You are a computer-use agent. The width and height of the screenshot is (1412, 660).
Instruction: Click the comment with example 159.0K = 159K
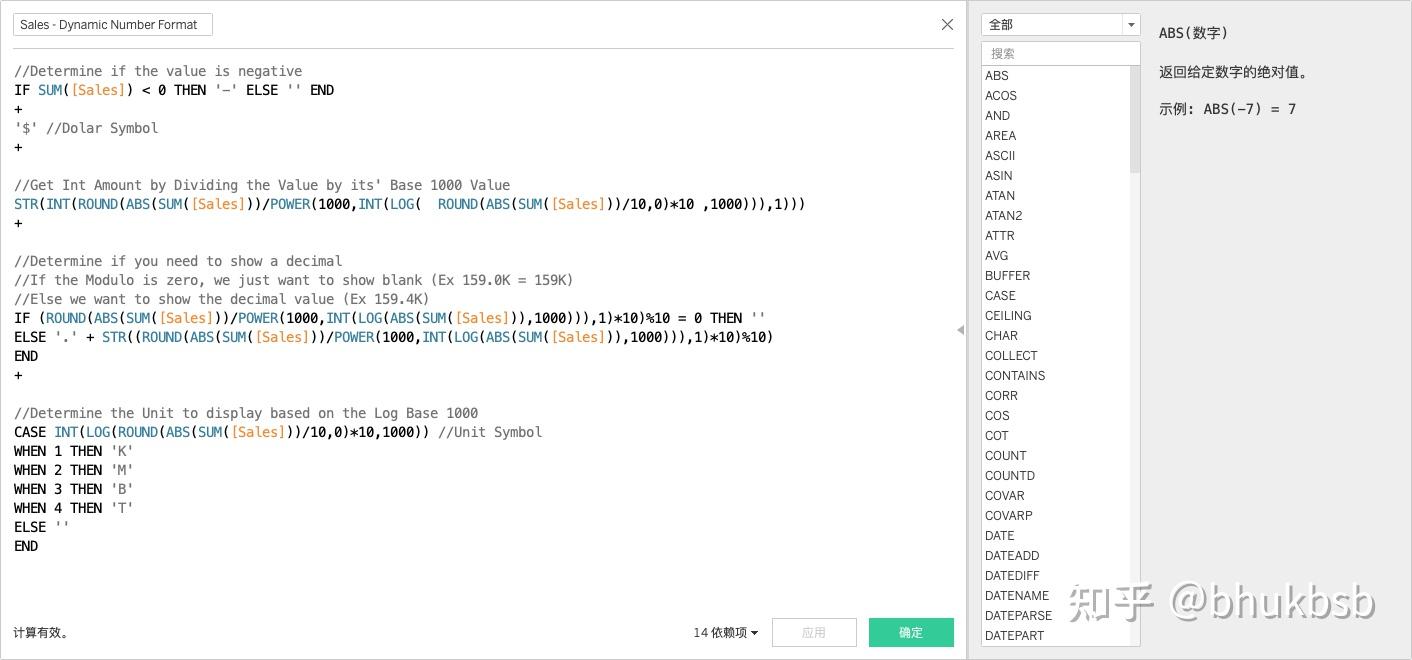tap(294, 280)
